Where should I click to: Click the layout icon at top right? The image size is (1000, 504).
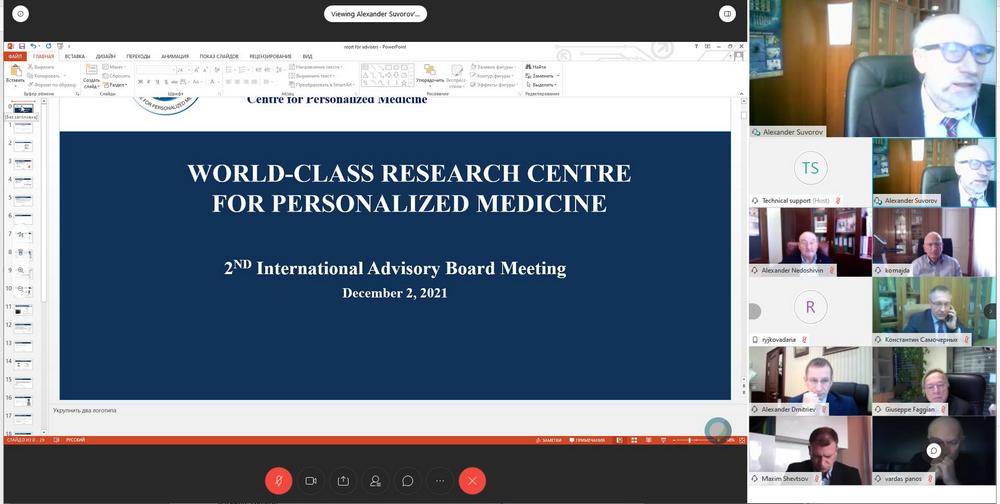[x=728, y=14]
